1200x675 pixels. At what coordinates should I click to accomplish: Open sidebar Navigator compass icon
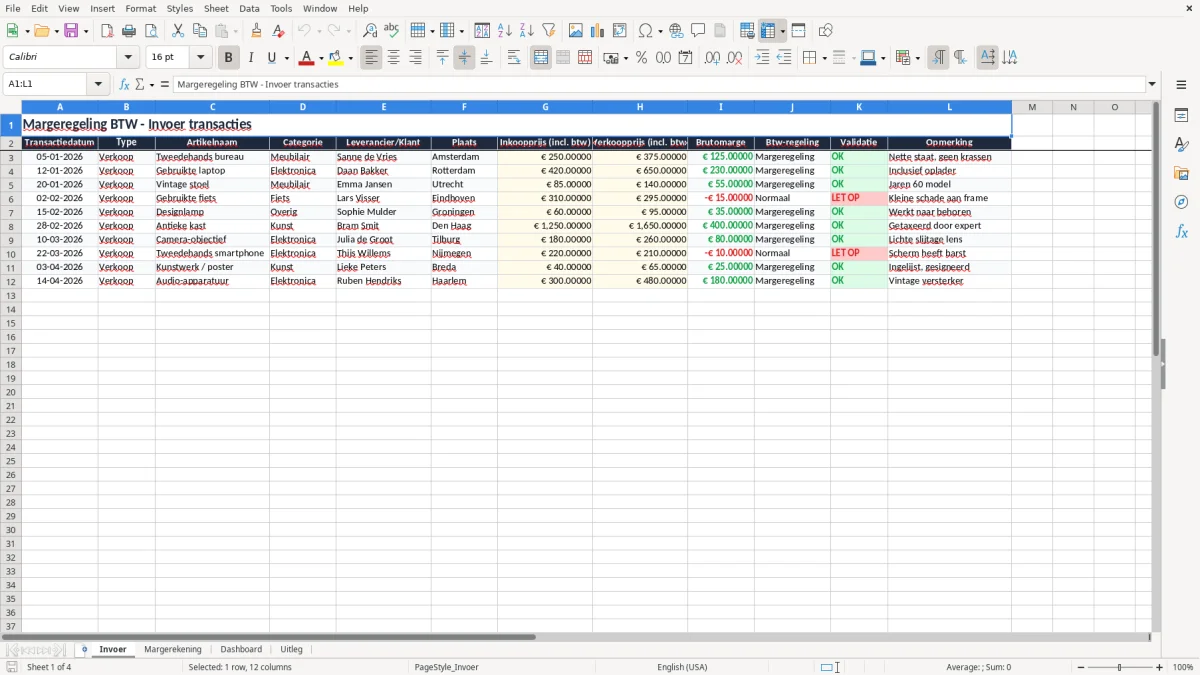1181,202
